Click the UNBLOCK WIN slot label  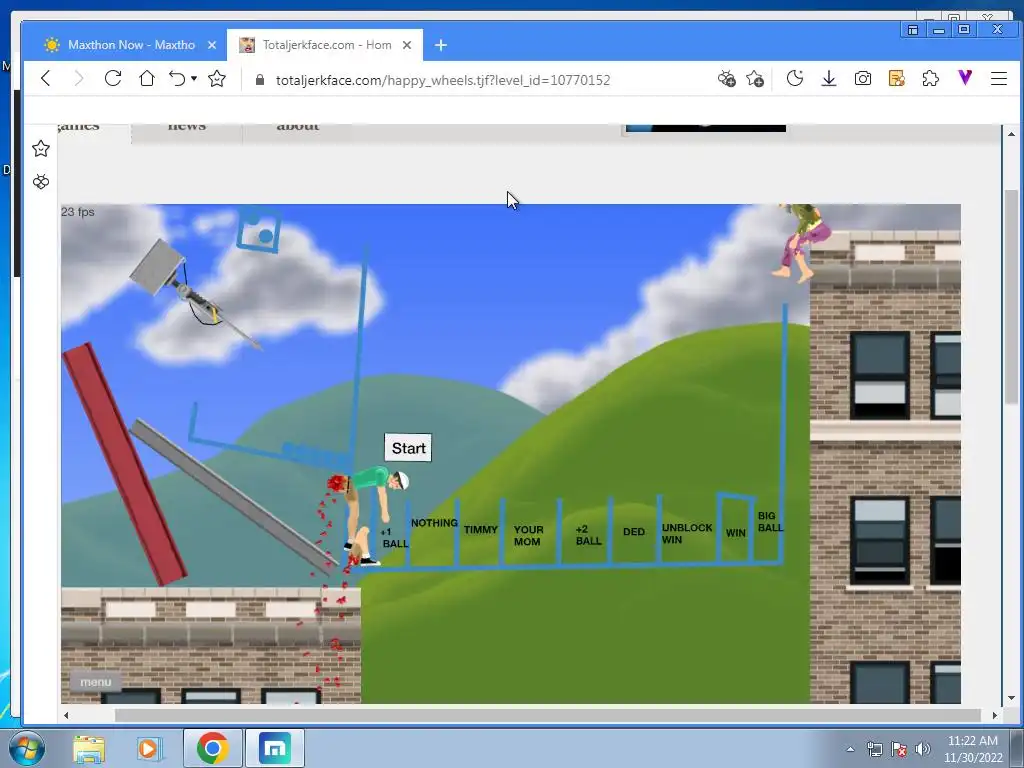coord(687,534)
